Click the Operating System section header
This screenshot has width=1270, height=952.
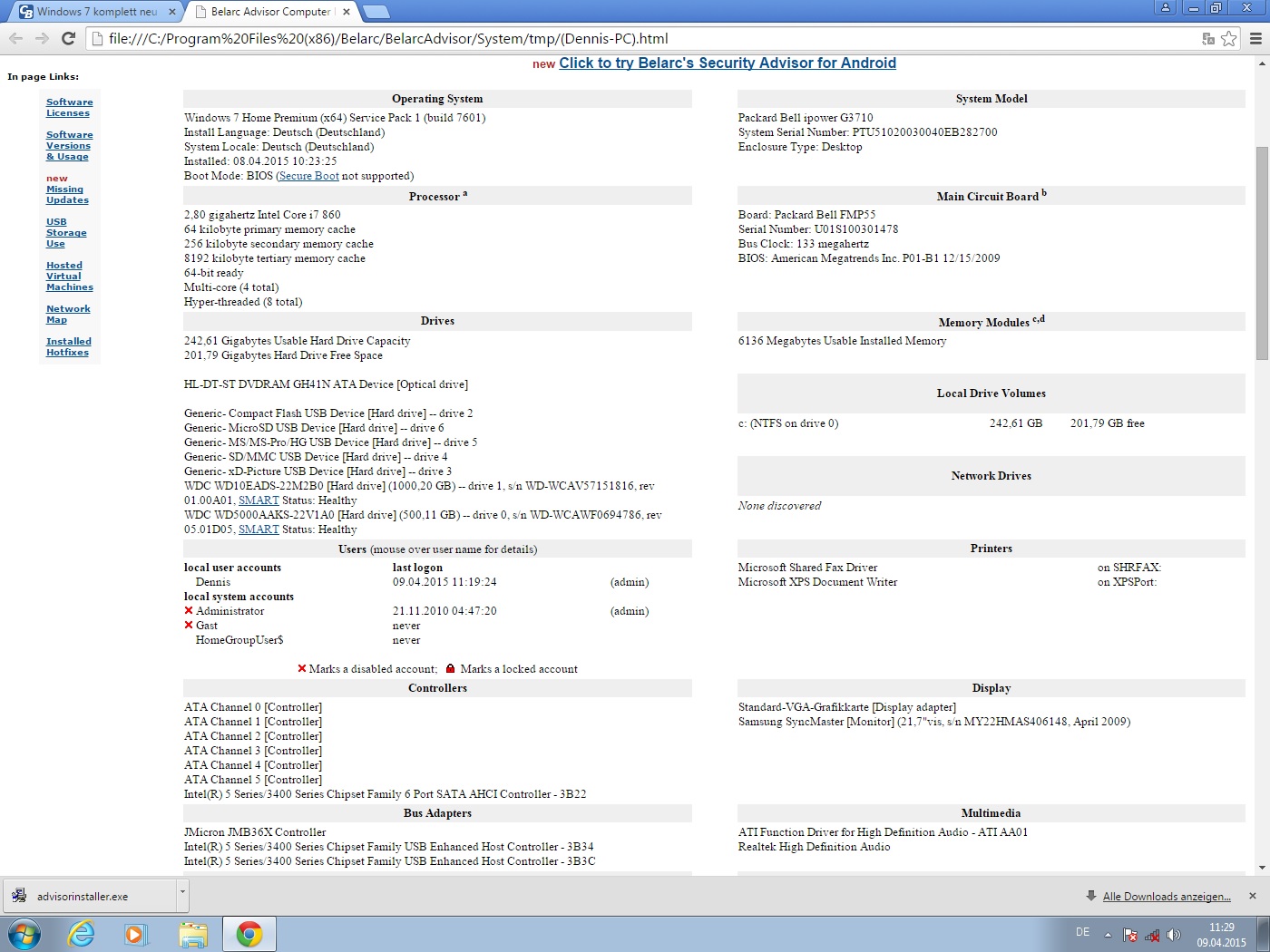437,99
